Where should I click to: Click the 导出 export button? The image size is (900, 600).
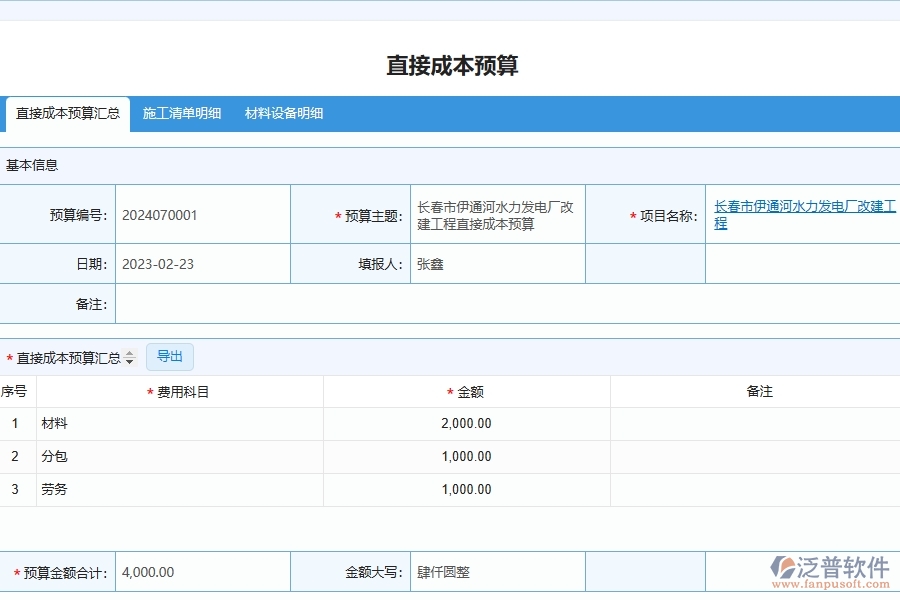(169, 357)
